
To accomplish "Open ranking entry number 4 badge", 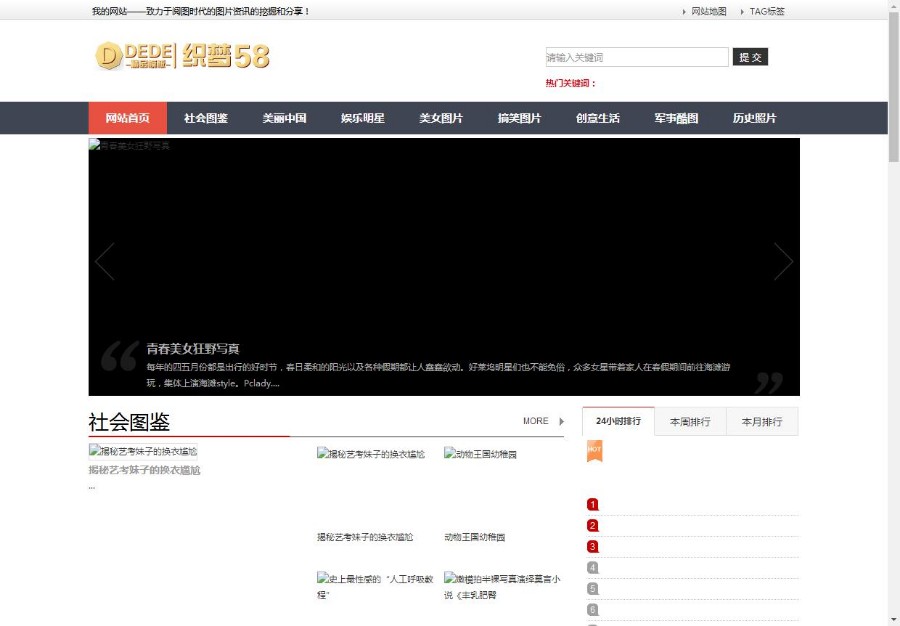I will 593,567.
